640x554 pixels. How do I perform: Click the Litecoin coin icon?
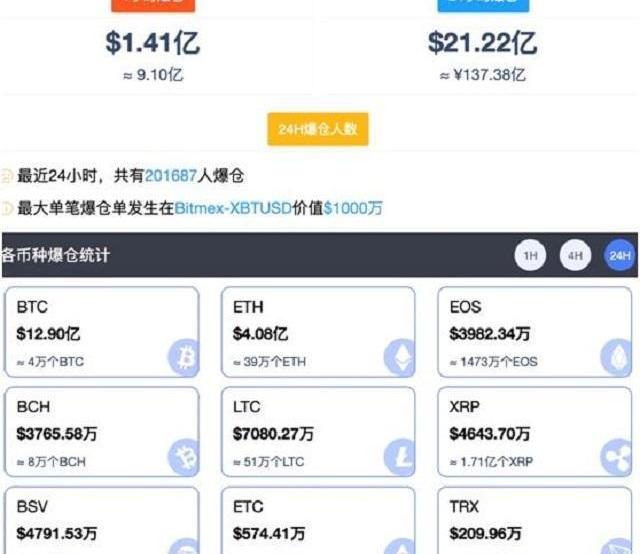coord(400,458)
